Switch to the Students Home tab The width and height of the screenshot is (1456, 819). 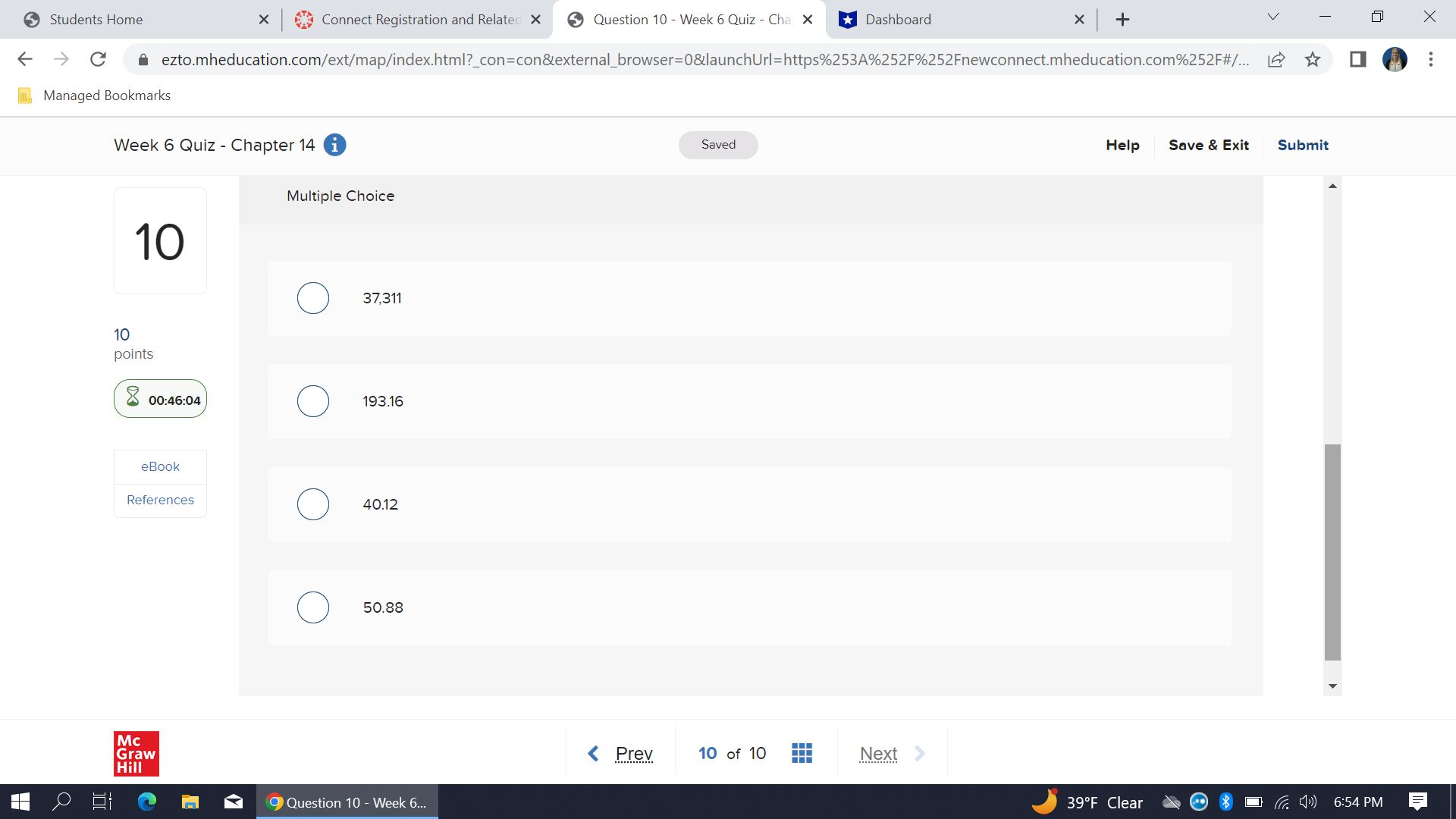(x=96, y=20)
